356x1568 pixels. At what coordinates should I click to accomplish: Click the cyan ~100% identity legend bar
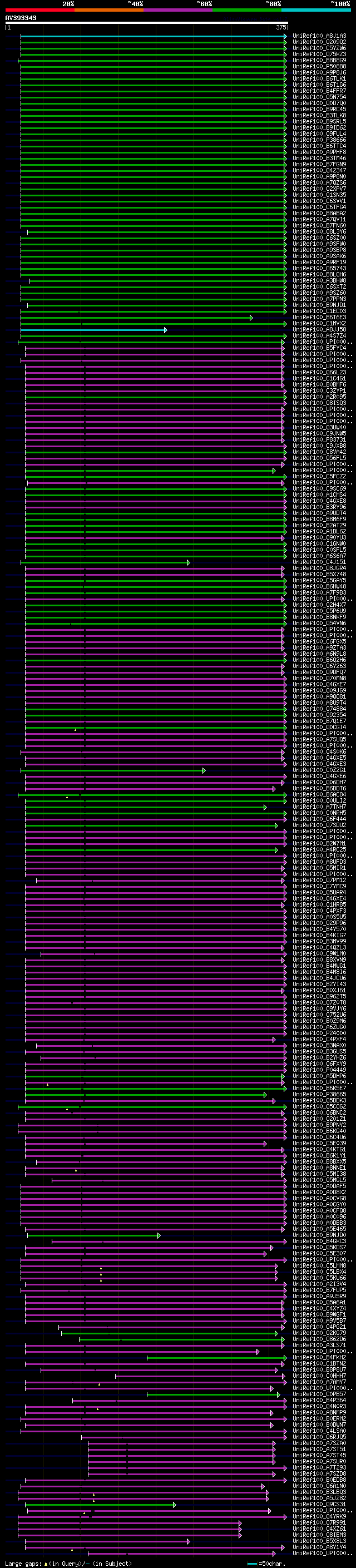[x=315, y=10]
